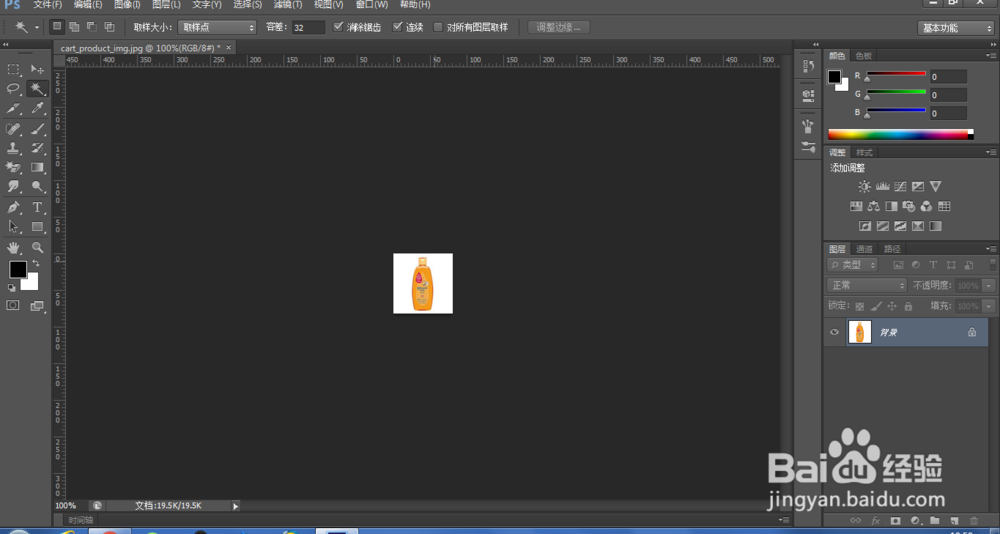Open the Opacity slider dropdown arrow

[989, 286]
